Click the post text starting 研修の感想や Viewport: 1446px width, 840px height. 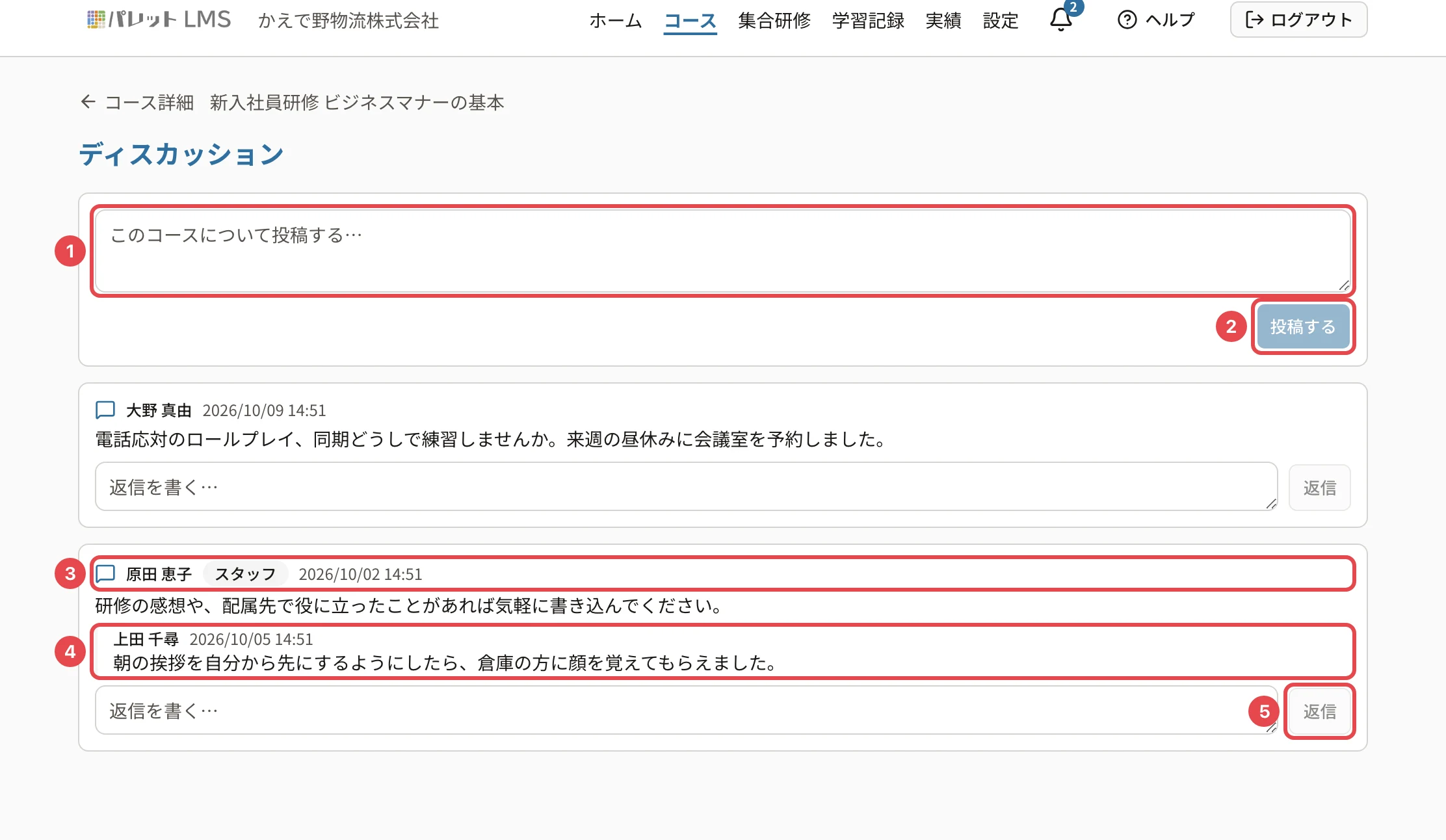click(x=410, y=606)
